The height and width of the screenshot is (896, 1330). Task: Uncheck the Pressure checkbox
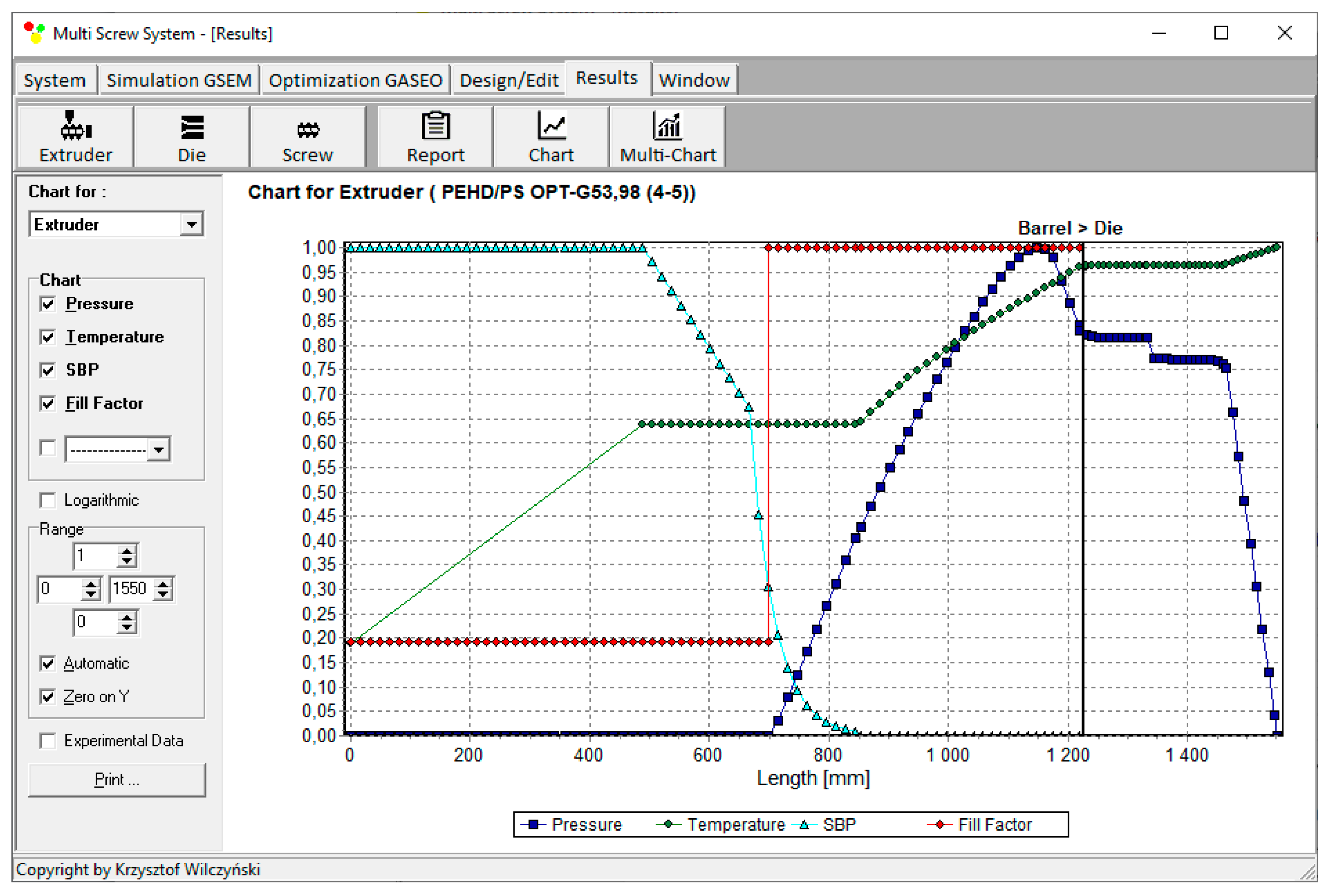pyautogui.click(x=48, y=304)
